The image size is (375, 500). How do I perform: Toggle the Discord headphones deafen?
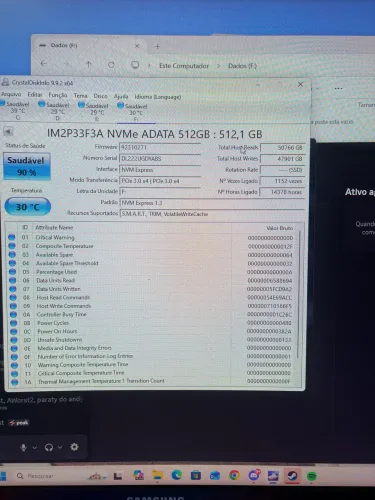click(49, 447)
